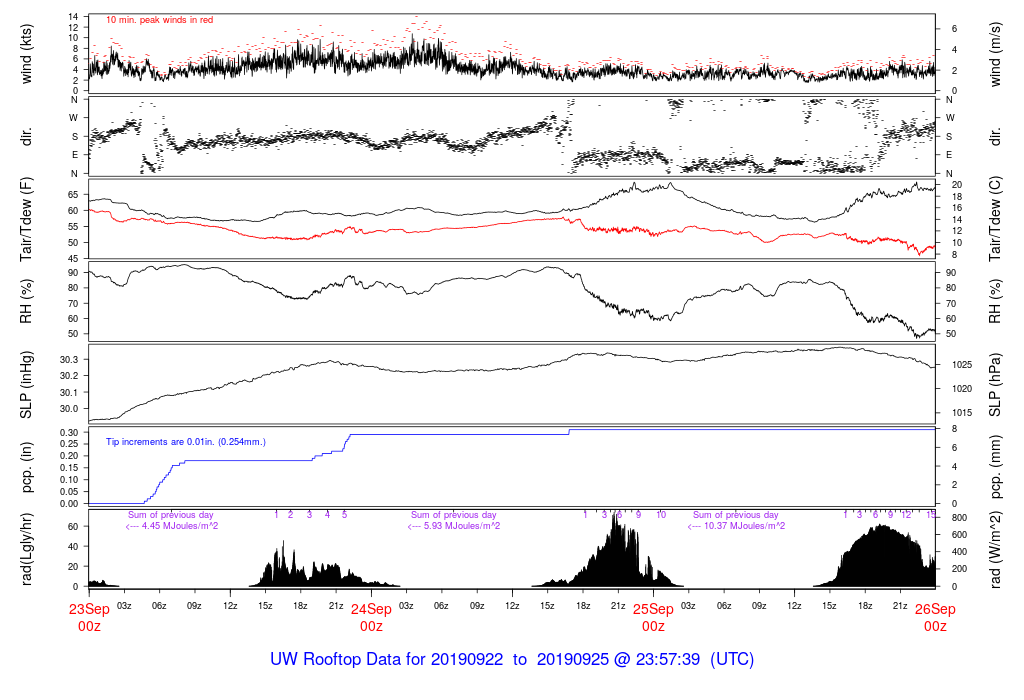Viewport: 1024px width, 700px height.
Task: Click the 'wind (kts)' axis label
Action: [26, 54]
